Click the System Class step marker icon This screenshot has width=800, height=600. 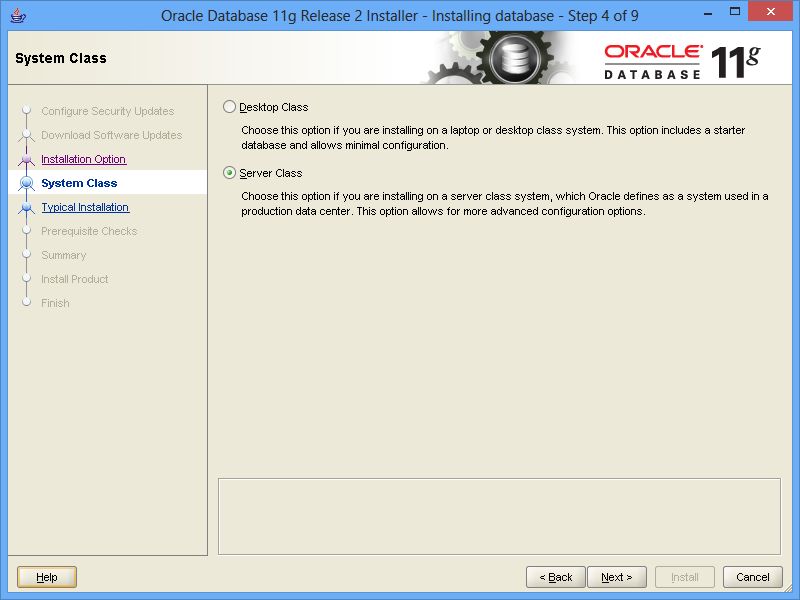(x=27, y=183)
